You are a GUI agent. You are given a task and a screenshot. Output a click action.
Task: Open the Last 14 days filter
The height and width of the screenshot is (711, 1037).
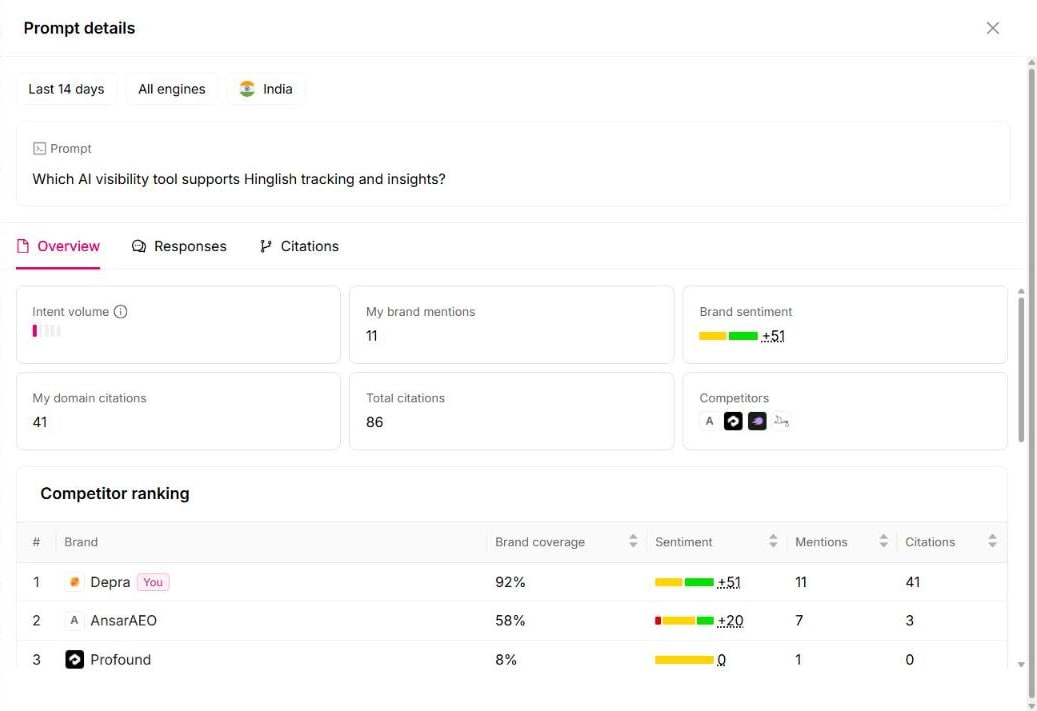click(66, 89)
